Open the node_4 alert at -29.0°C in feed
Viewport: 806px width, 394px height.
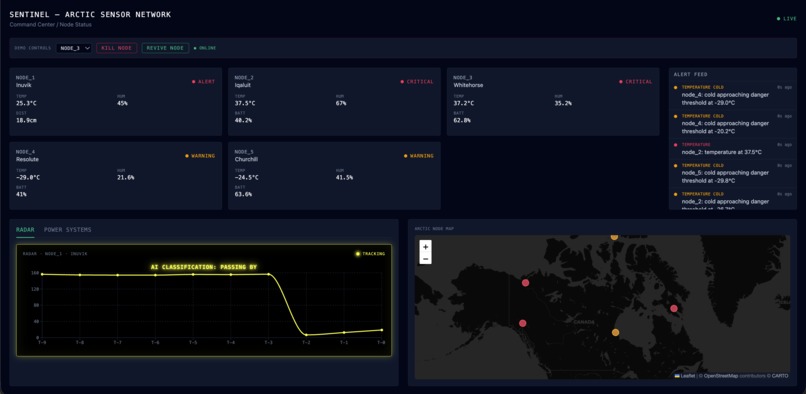pos(733,95)
